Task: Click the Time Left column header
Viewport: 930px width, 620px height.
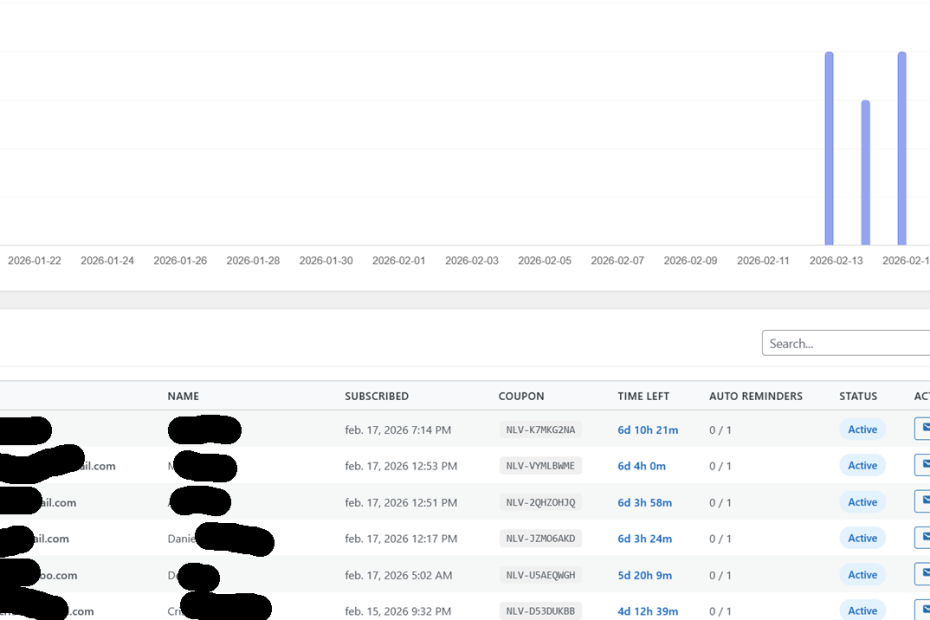Action: click(643, 396)
